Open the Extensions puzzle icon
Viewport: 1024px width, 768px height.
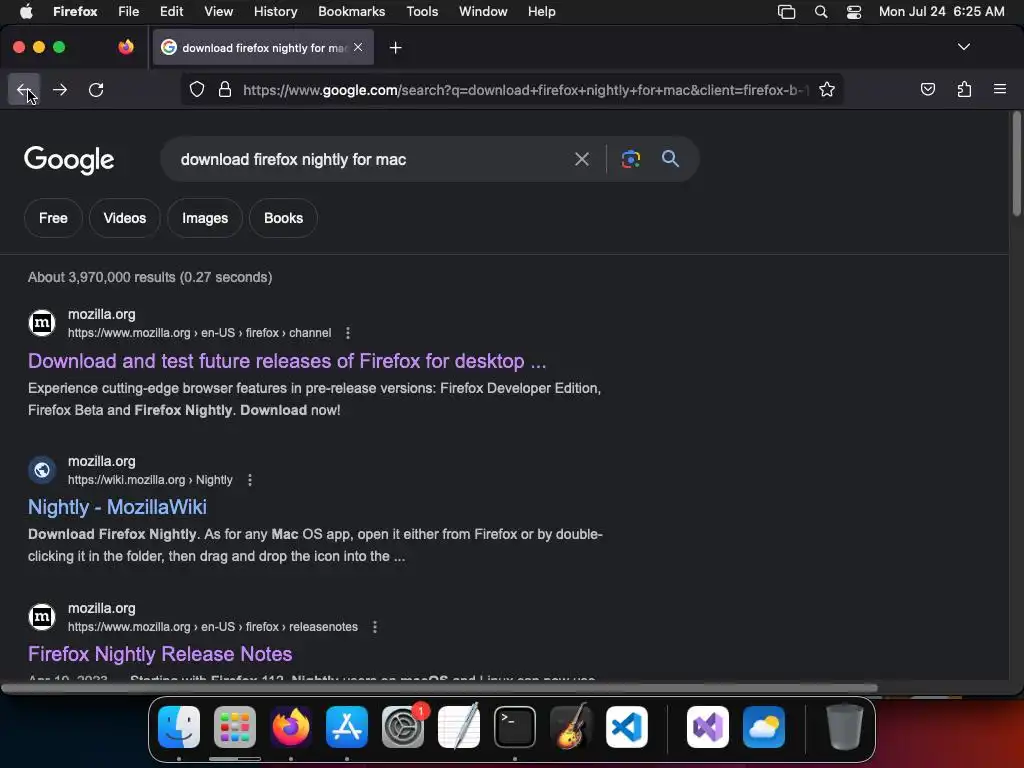[964, 89]
